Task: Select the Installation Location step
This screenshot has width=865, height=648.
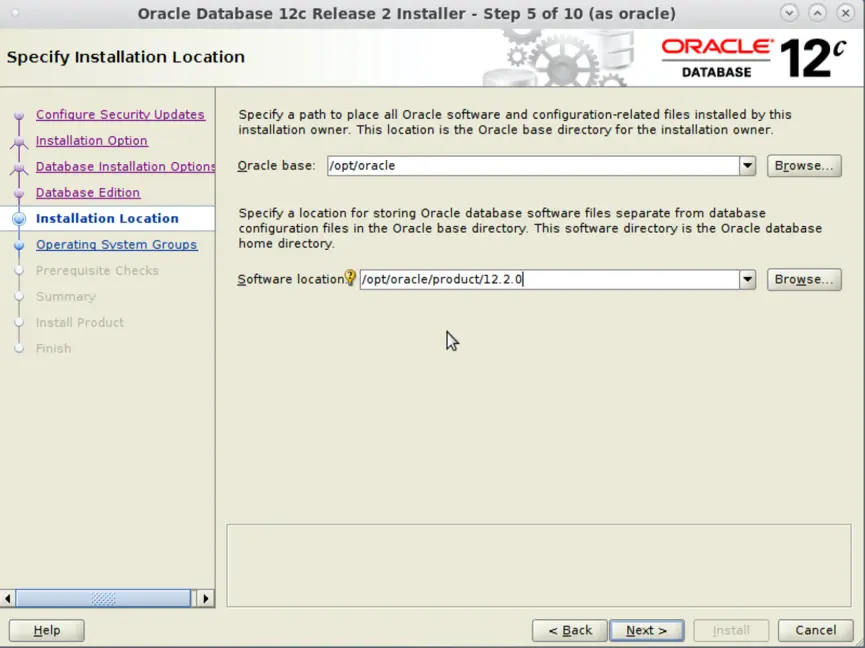Action: [x=107, y=218]
